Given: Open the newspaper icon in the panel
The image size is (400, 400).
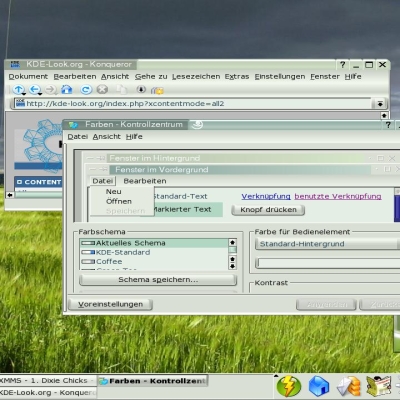Looking at the screenshot, I should (379, 386).
